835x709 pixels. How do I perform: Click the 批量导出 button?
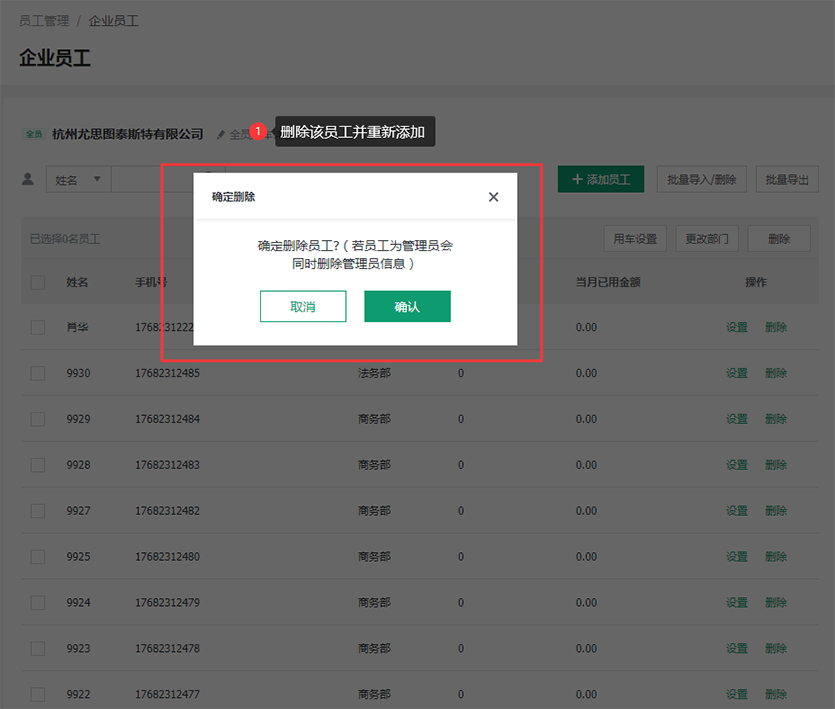pos(787,179)
